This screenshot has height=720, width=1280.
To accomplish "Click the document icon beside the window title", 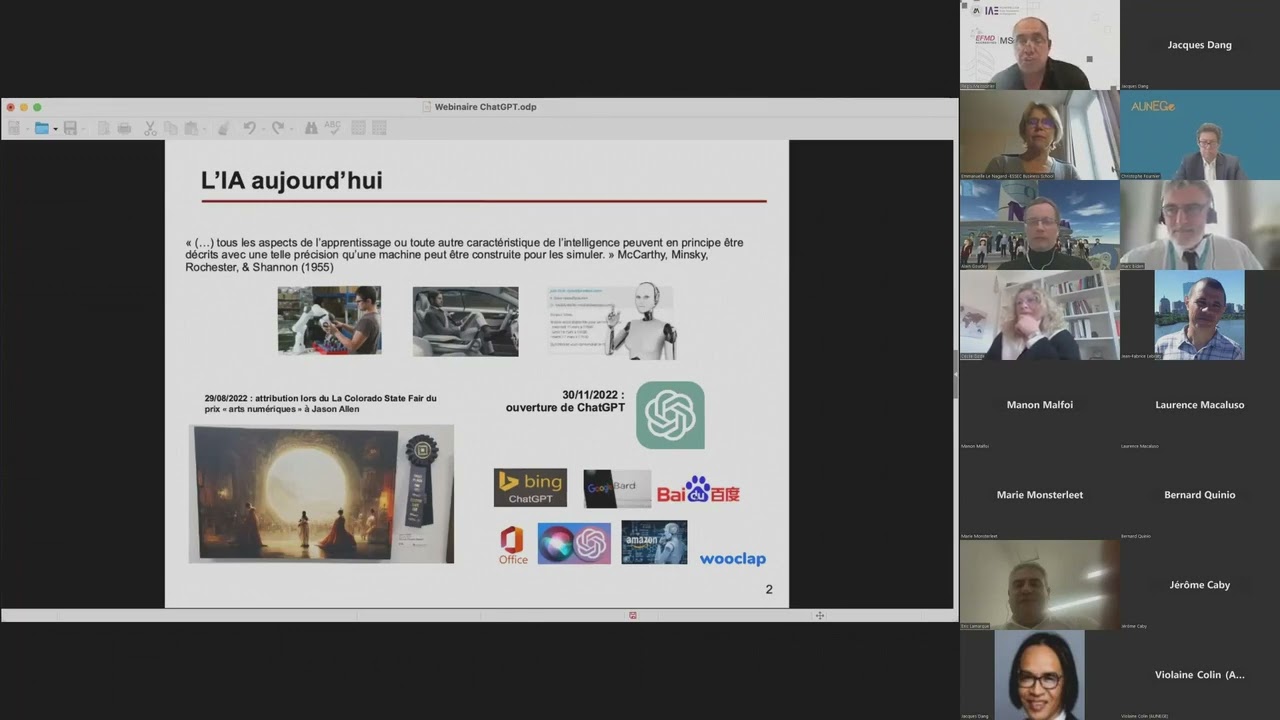I will 427,107.
